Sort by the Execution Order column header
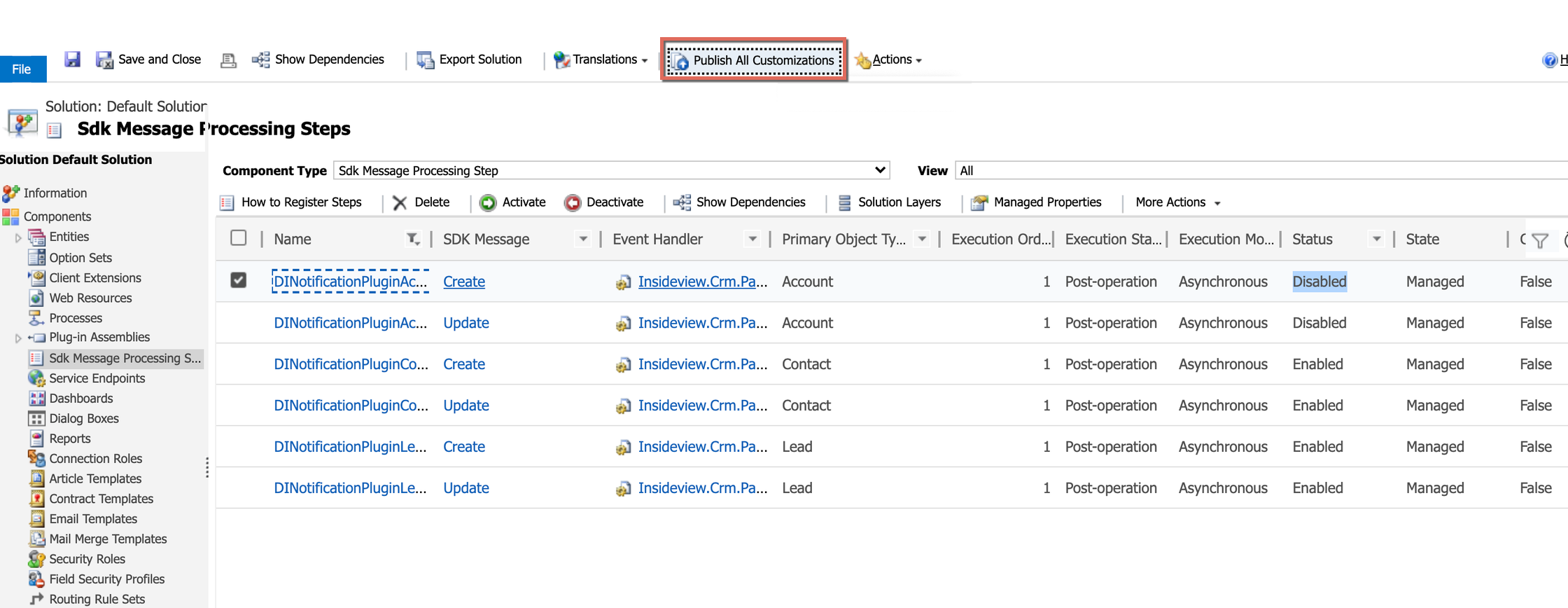 [x=1001, y=240]
